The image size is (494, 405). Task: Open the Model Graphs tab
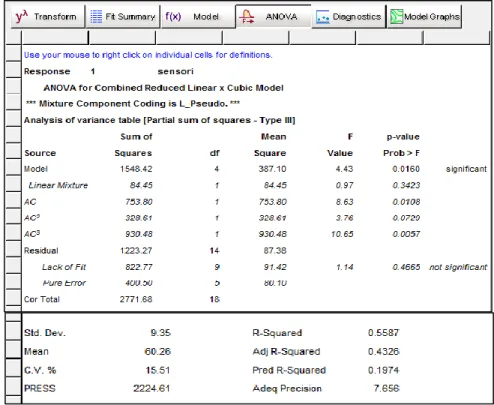[x=424, y=16]
